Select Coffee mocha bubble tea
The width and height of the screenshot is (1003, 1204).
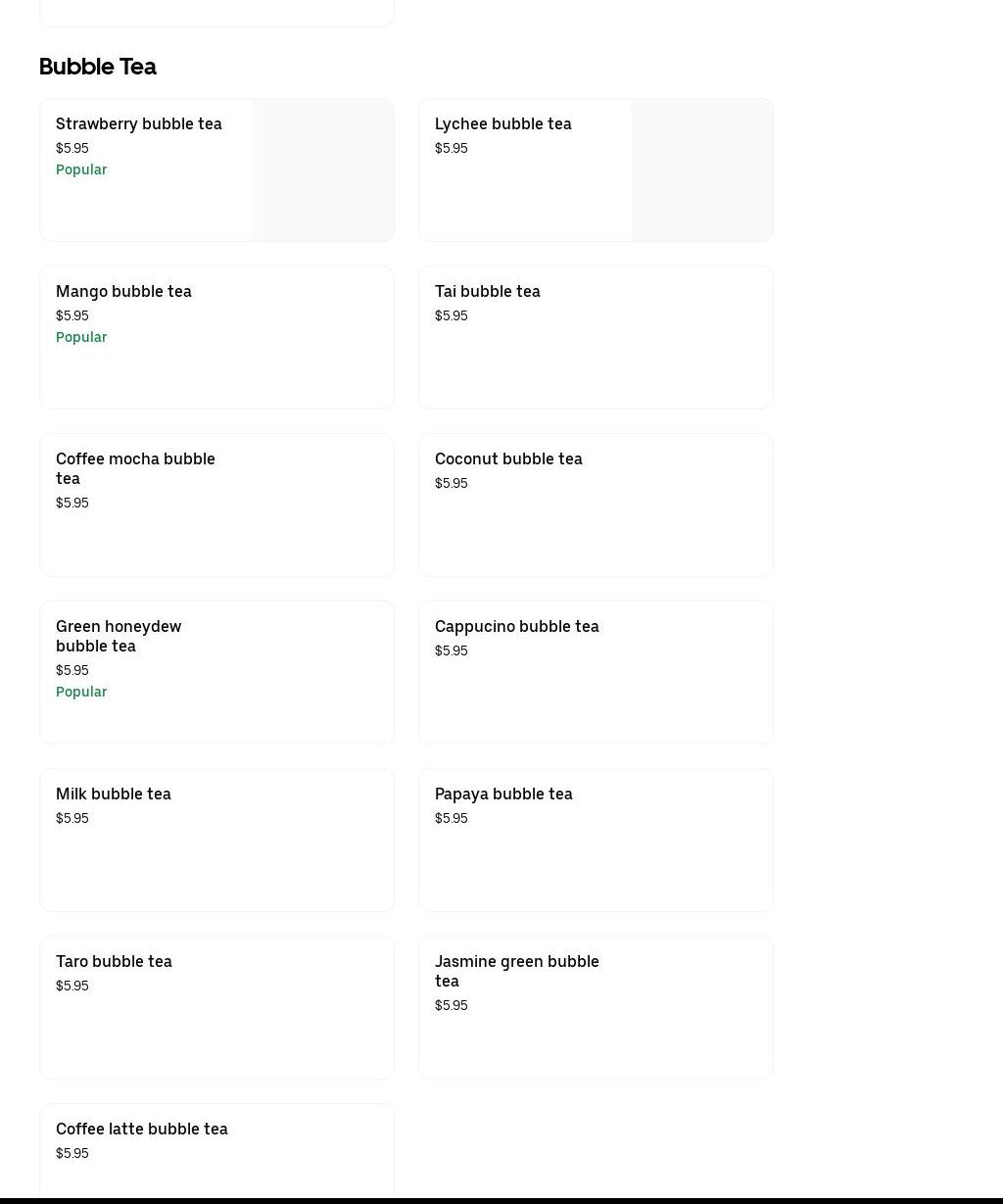(x=135, y=468)
